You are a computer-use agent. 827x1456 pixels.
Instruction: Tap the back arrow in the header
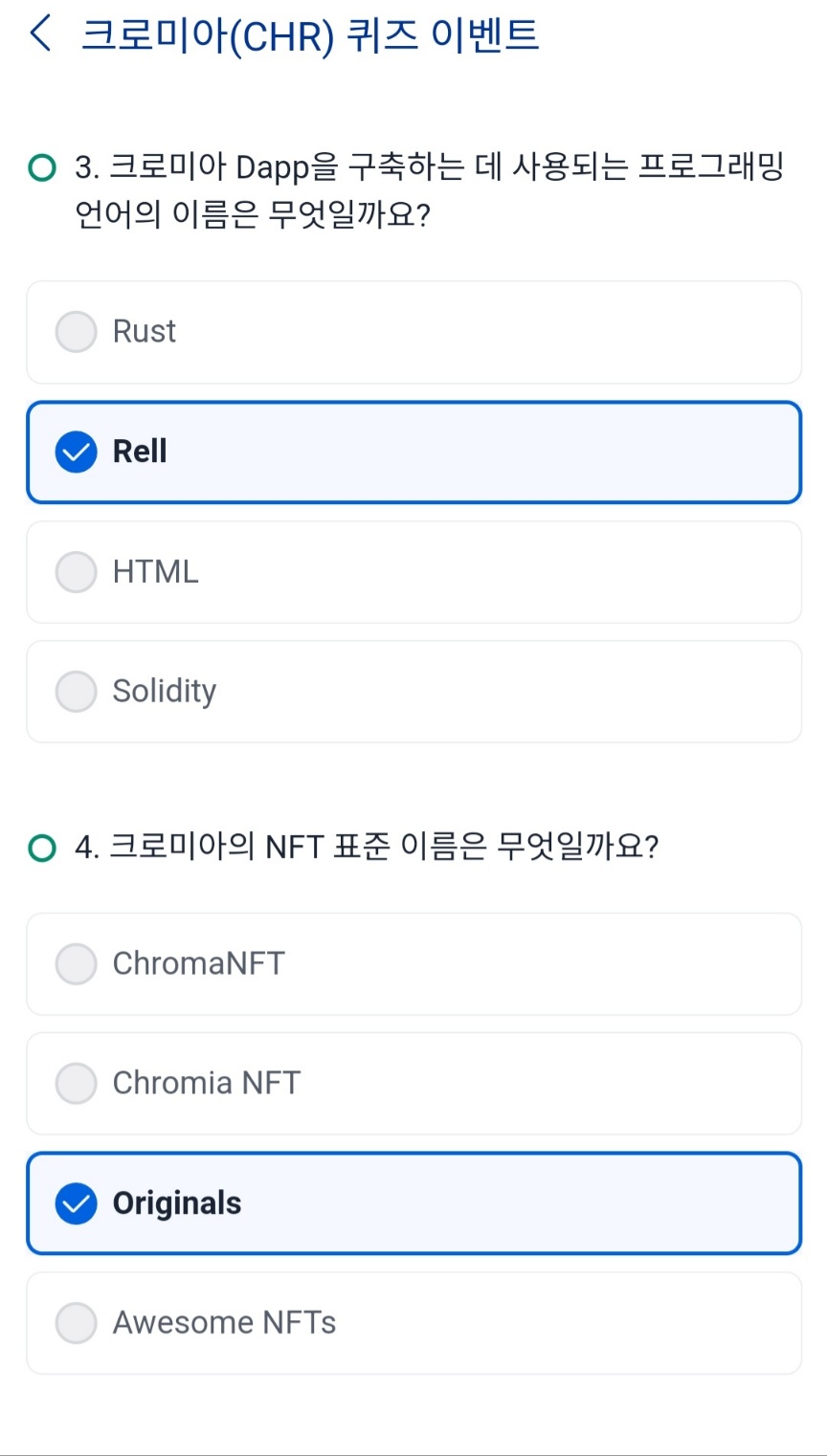[40, 34]
